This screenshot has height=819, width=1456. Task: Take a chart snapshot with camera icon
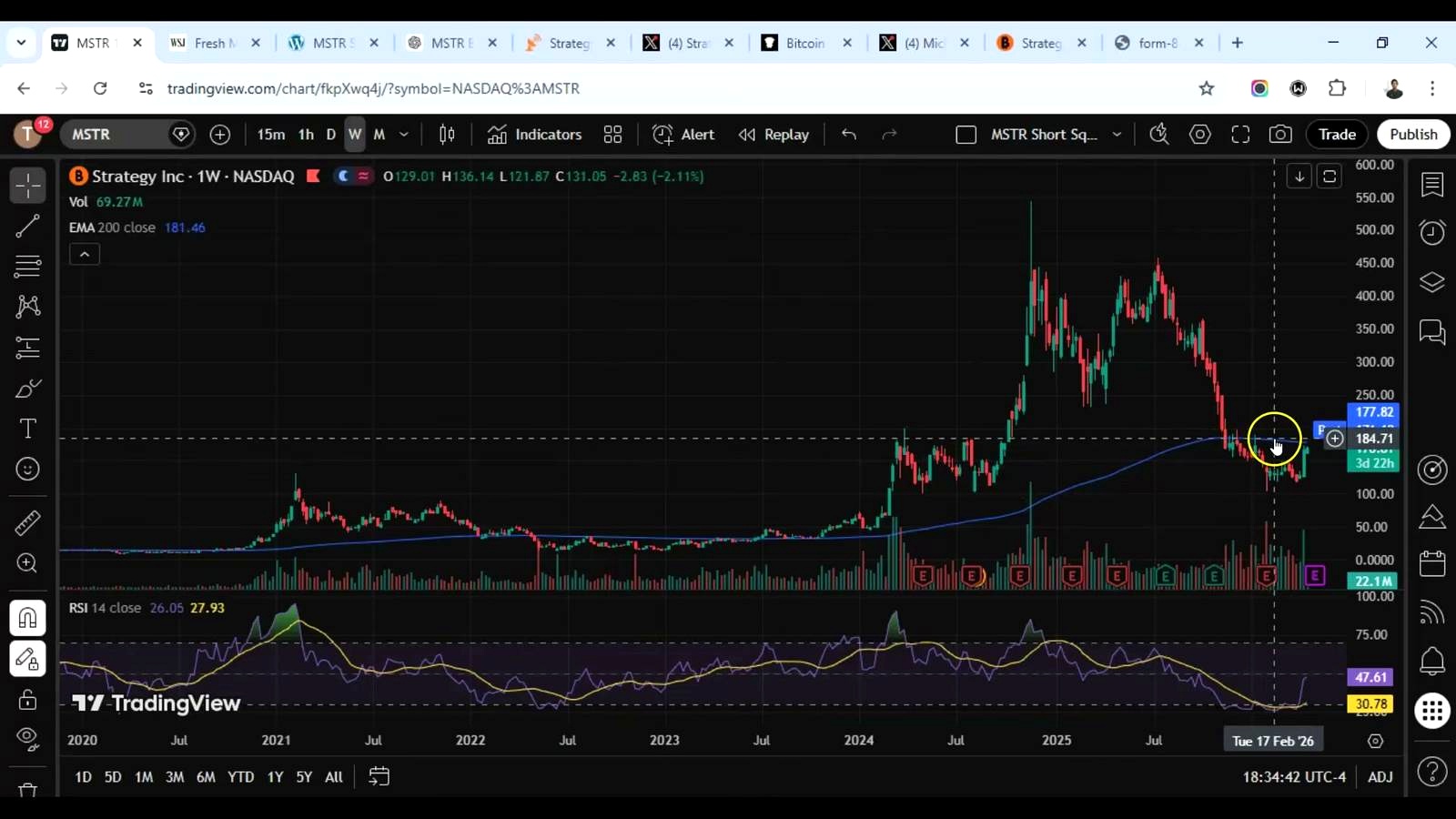pyautogui.click(x=1280, y=135)
